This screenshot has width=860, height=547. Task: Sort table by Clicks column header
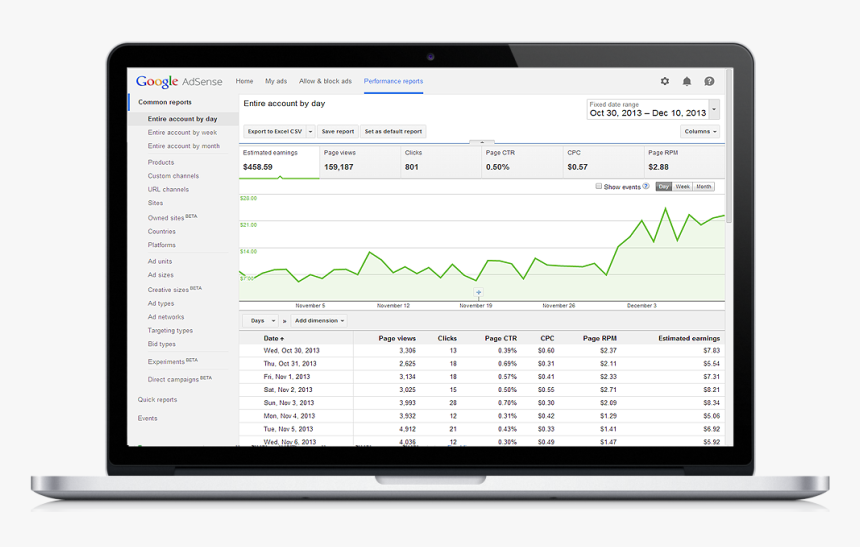pos(447,339)
